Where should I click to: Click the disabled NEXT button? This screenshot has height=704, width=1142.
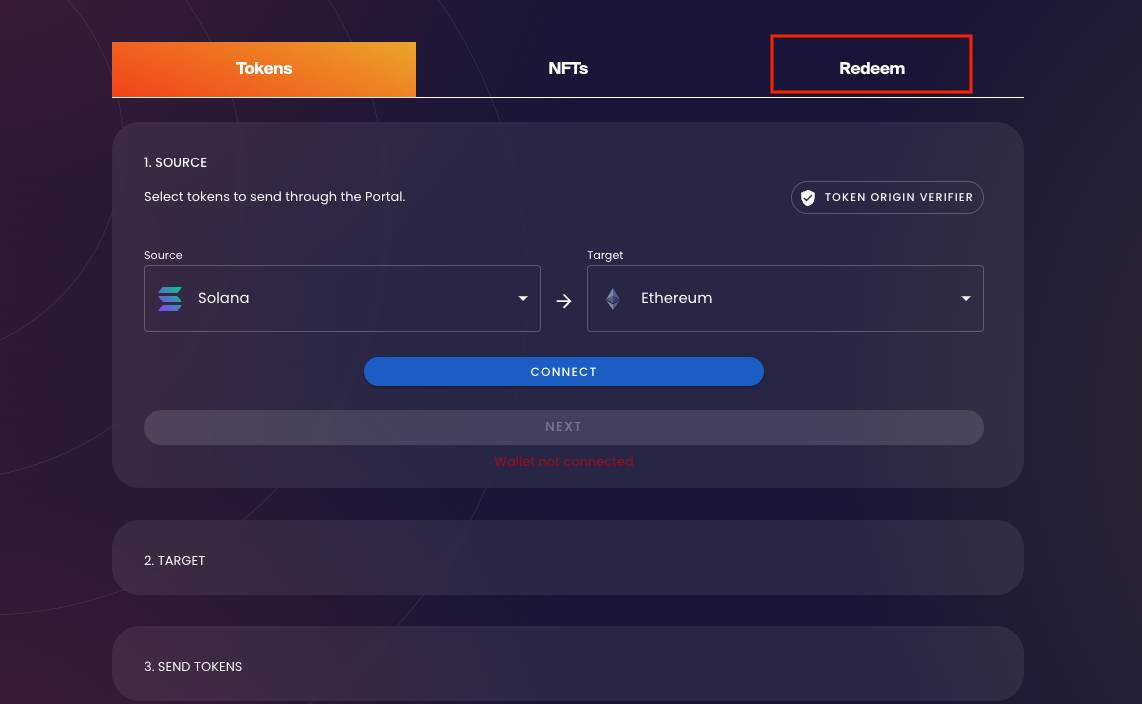564,426
